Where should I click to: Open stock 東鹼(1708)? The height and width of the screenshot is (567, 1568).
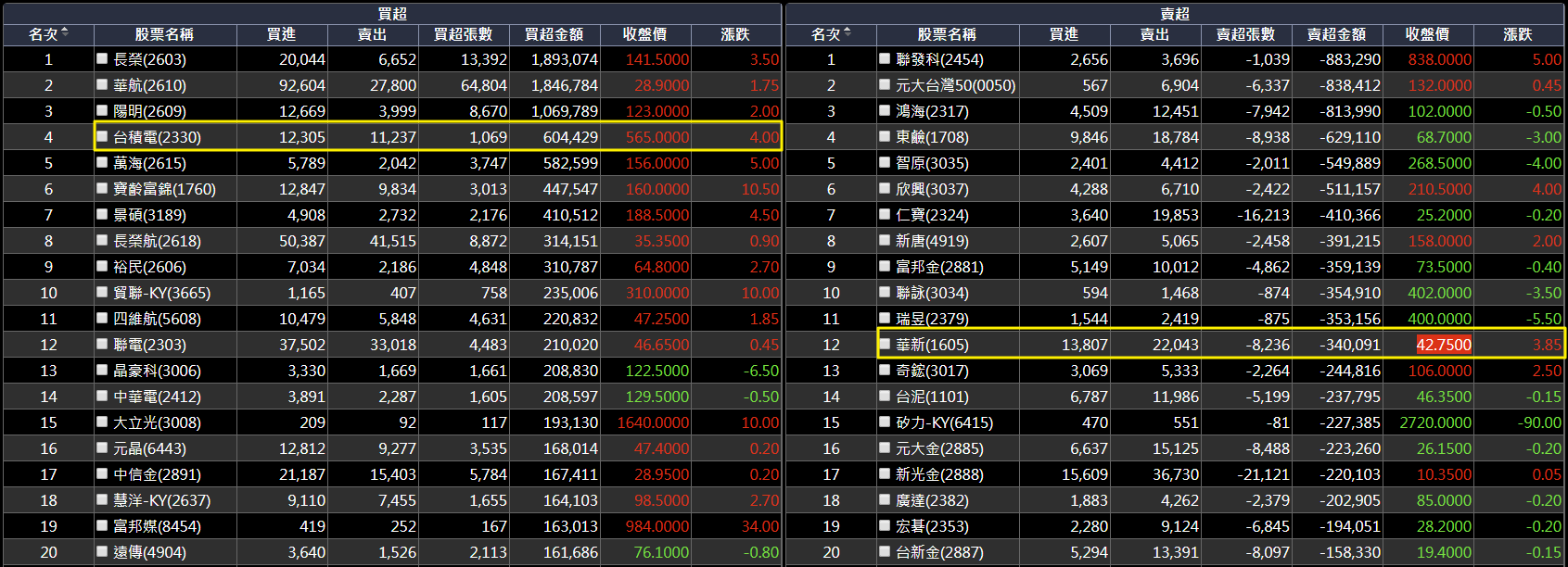point(932,137)
